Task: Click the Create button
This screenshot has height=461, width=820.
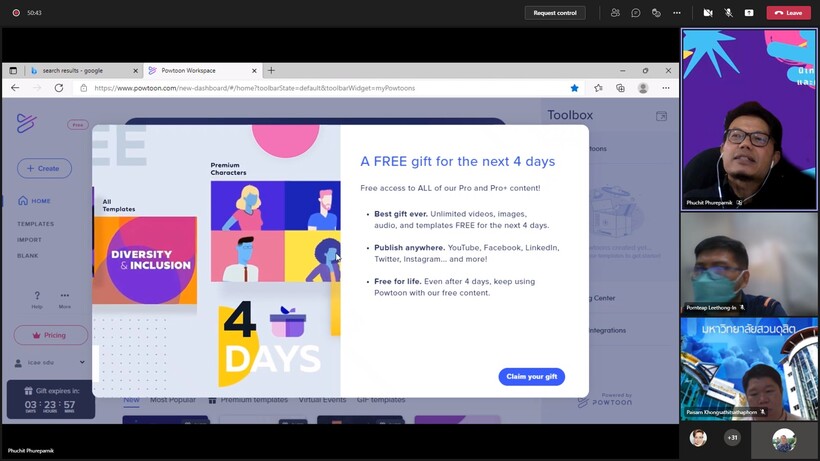Action: (x=44, y=168)
